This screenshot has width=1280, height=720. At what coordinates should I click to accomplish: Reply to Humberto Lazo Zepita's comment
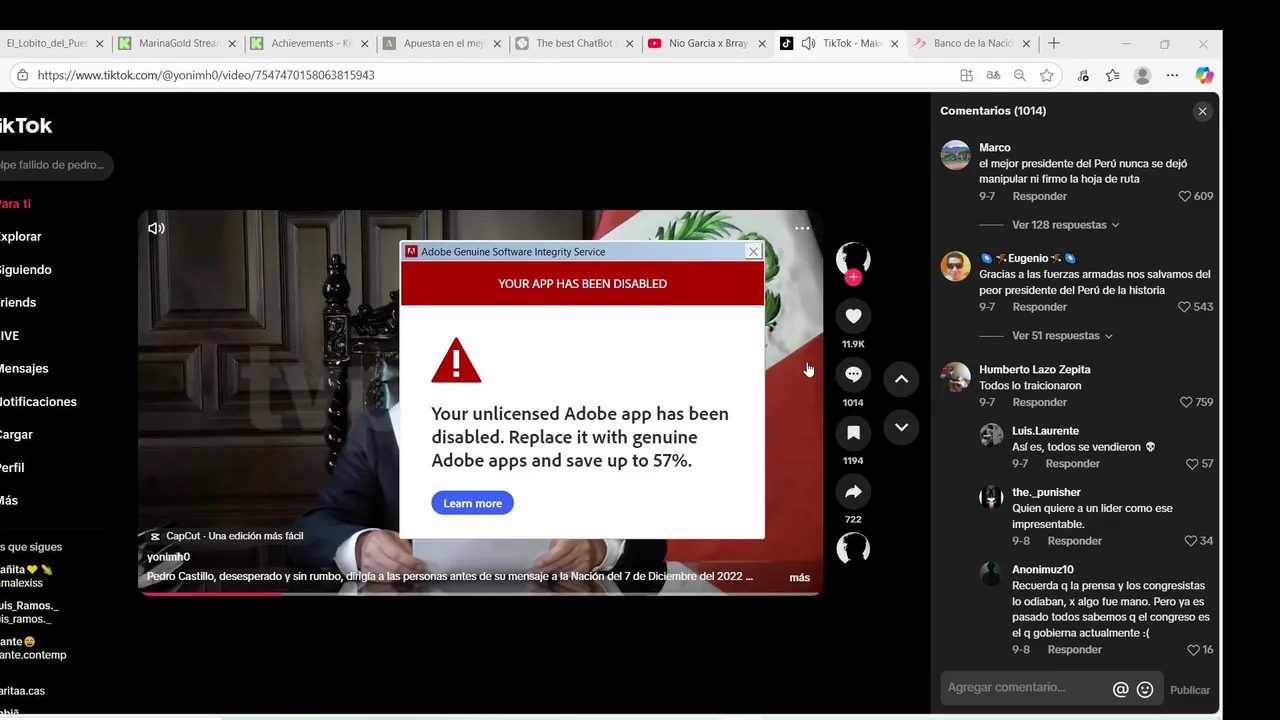(x=1039, y=402)
